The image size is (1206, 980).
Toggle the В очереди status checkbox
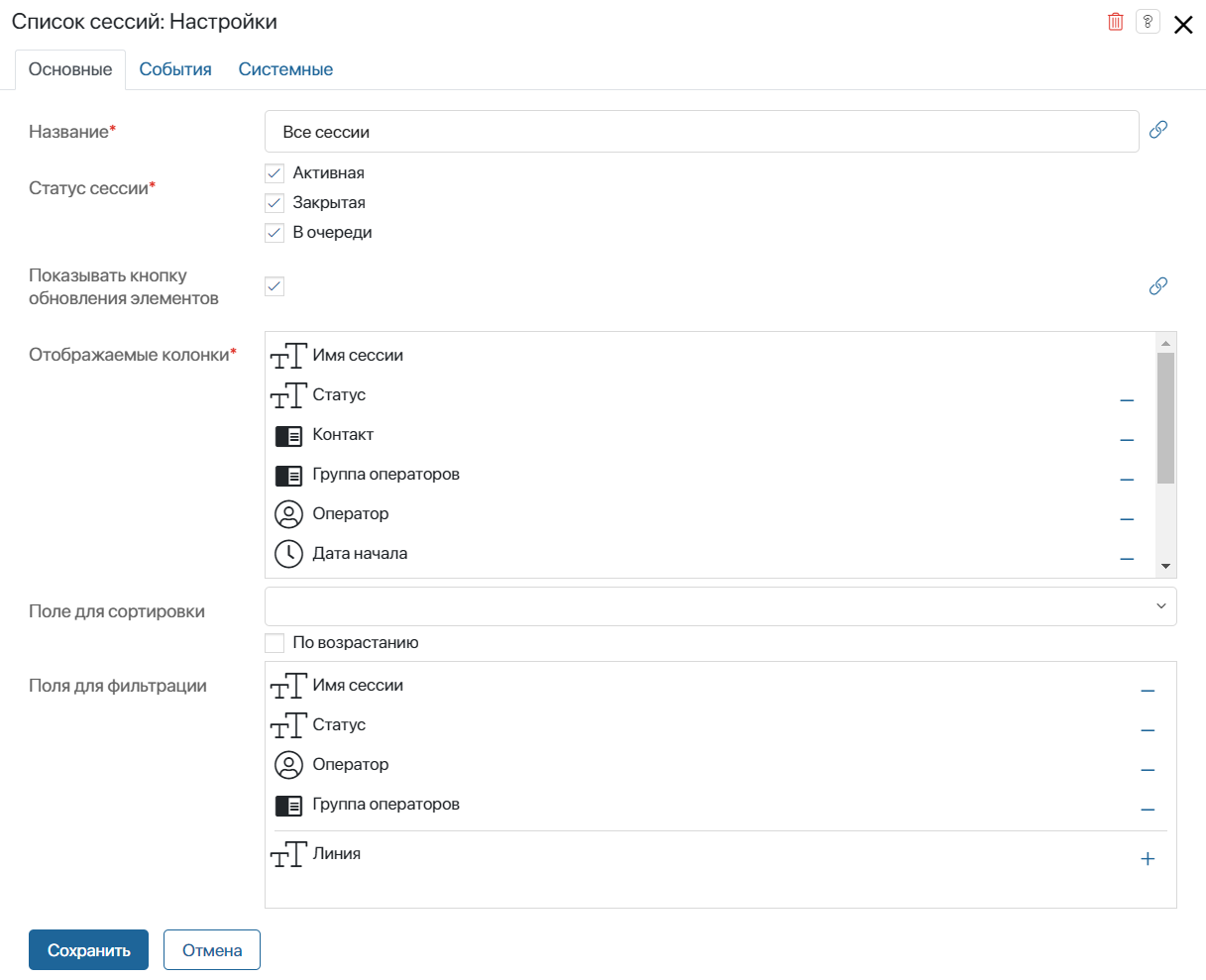pyautogui.click(x=274, y=233)
